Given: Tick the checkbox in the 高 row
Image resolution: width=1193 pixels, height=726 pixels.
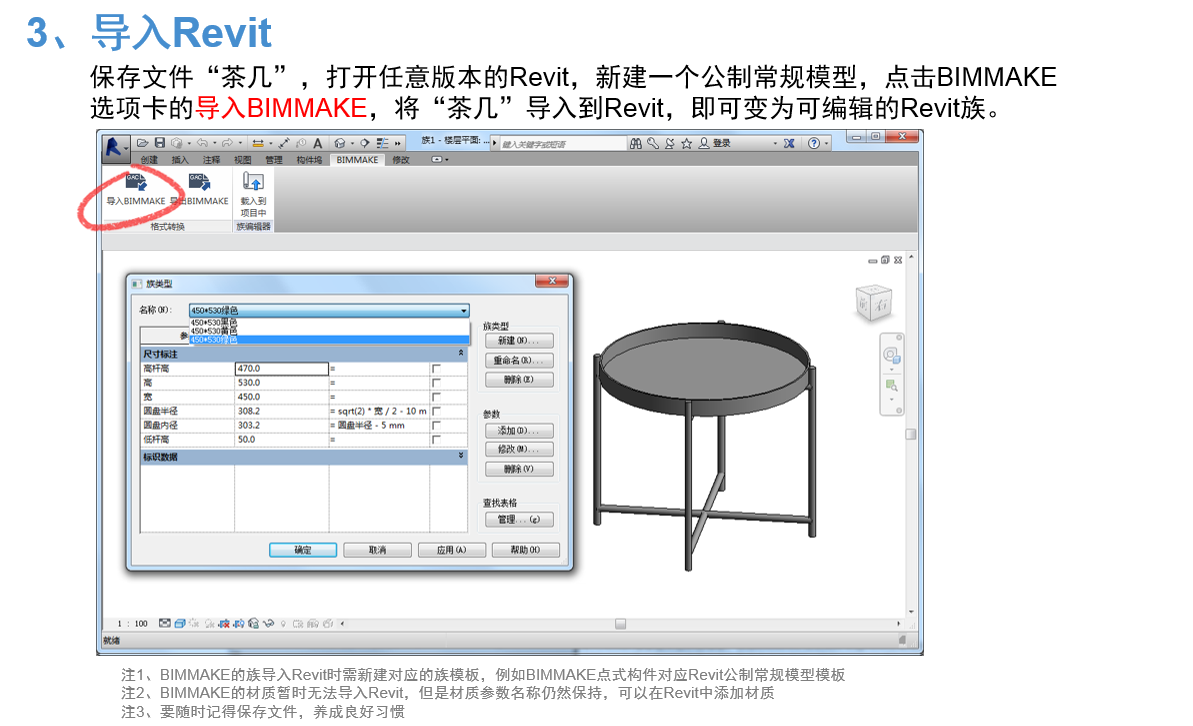Looking at the screenshot, I should pos(437,383).
